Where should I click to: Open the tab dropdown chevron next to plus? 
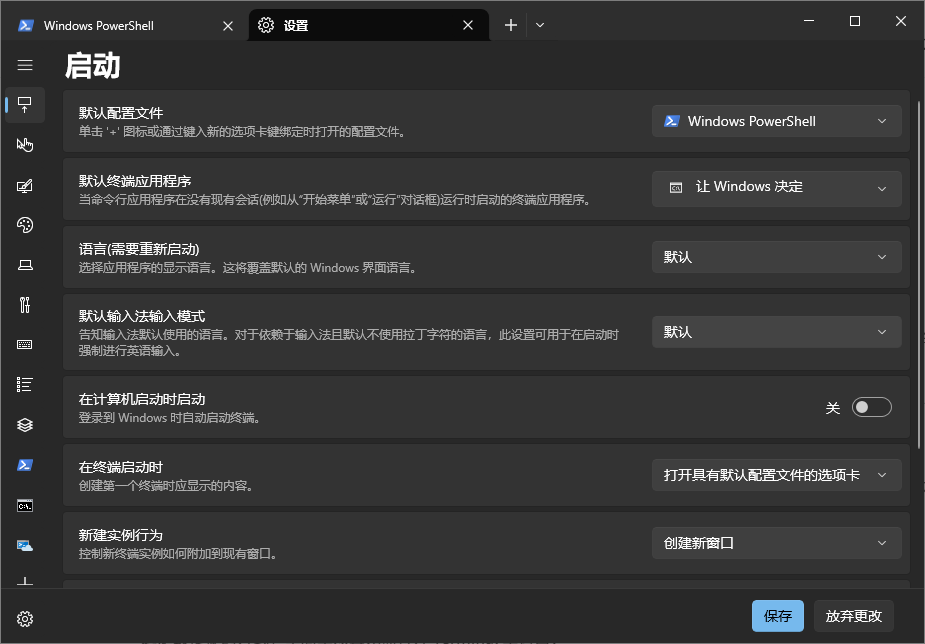[x=539, y=25]
